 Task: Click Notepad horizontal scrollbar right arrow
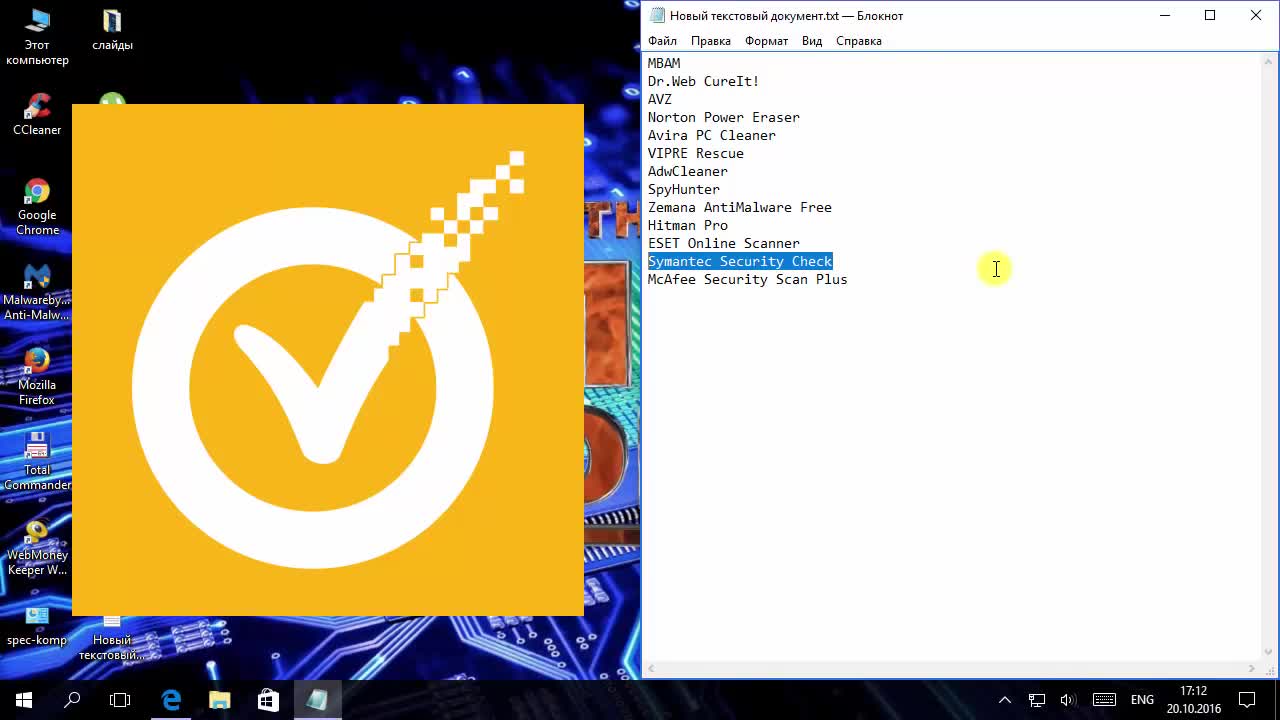point(1252,669)
